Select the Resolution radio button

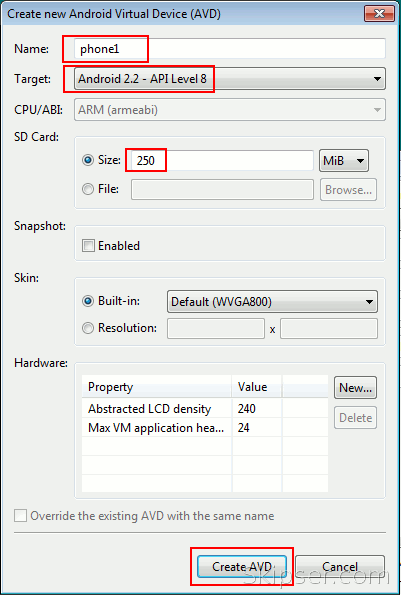tap(88, 328)
